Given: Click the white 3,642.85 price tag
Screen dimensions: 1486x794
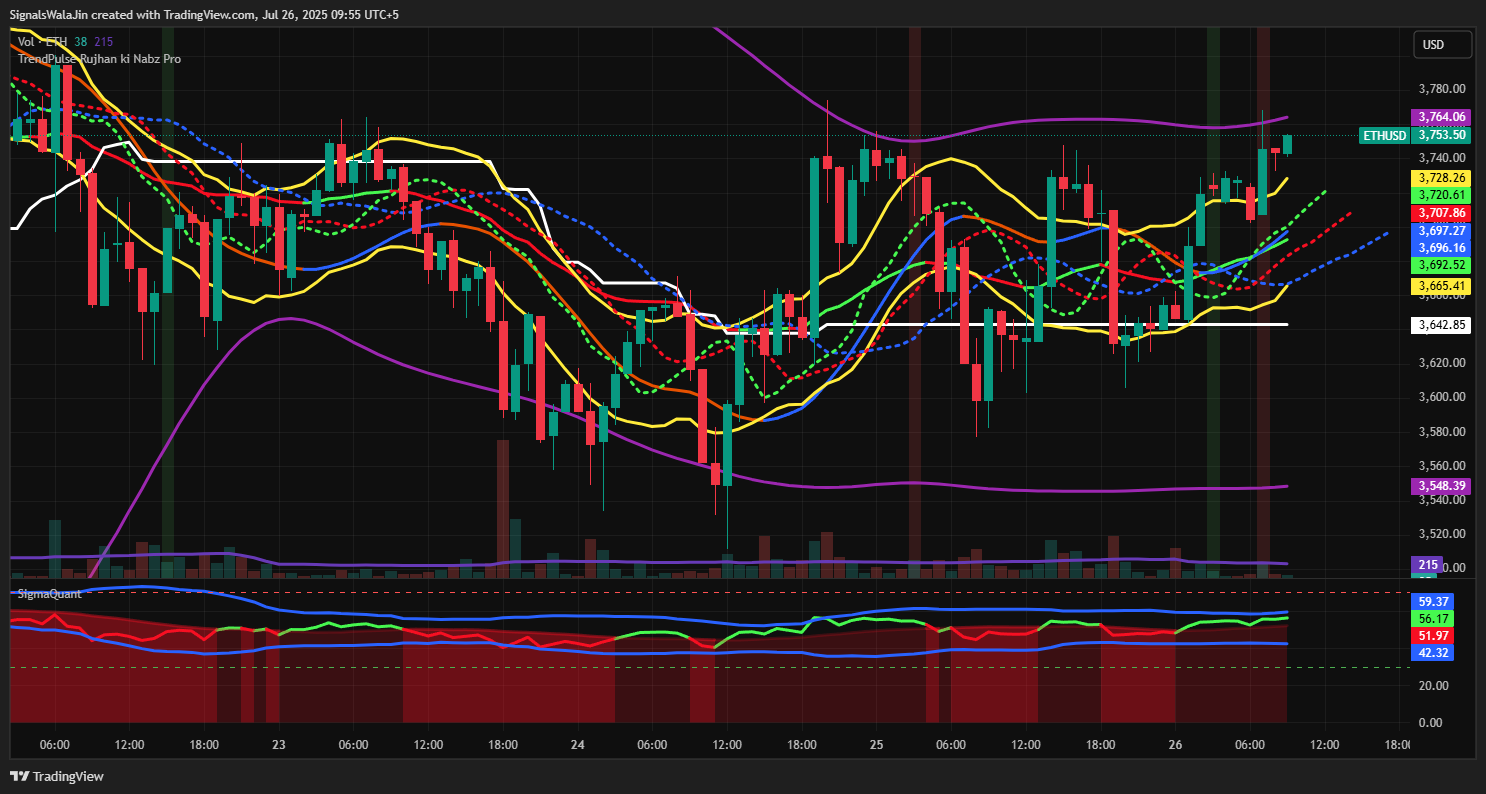Looking at the screenshot, I should [1441, 324].
